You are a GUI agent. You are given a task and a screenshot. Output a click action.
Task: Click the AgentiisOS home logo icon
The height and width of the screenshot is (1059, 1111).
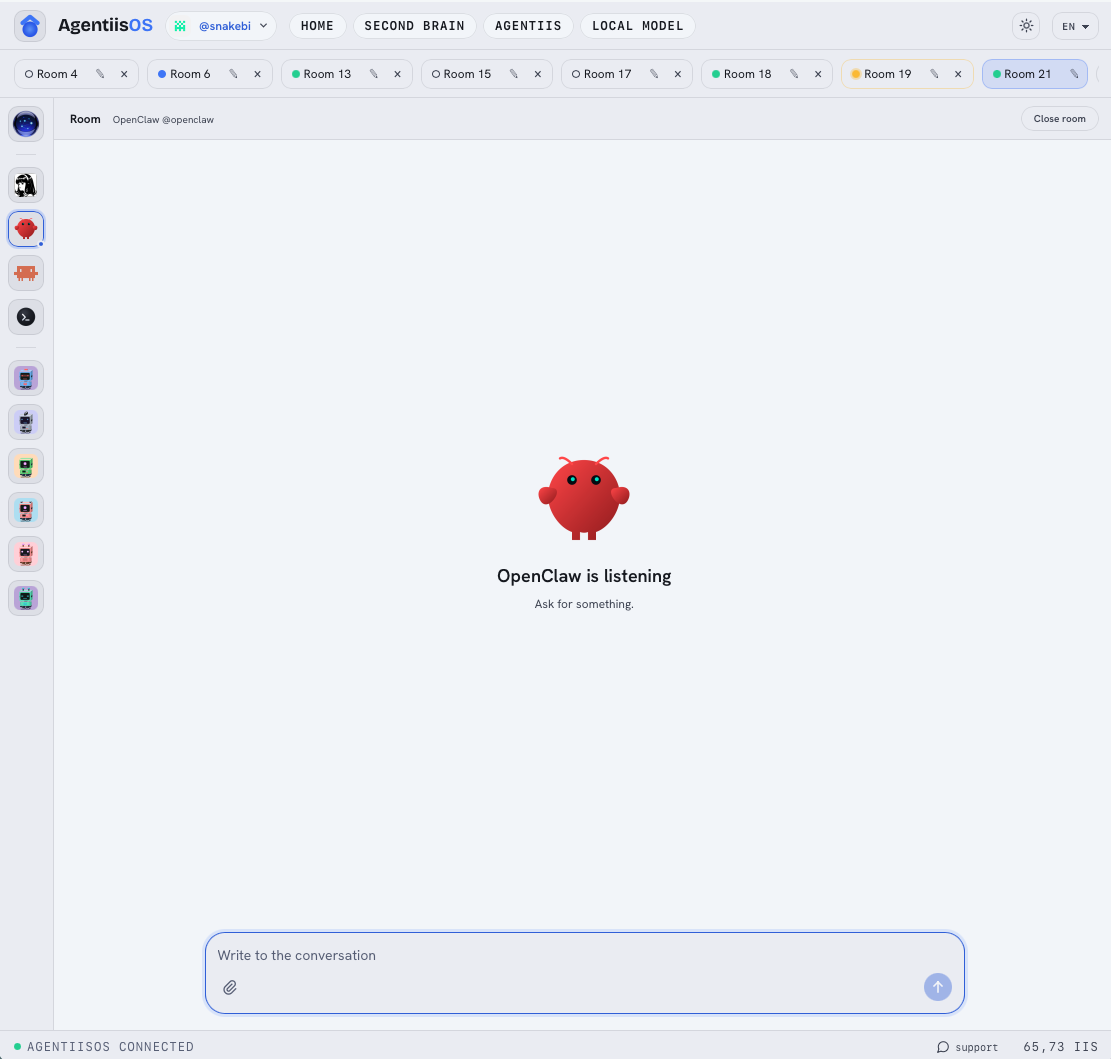pyautogui.click(x=30, y=26)
